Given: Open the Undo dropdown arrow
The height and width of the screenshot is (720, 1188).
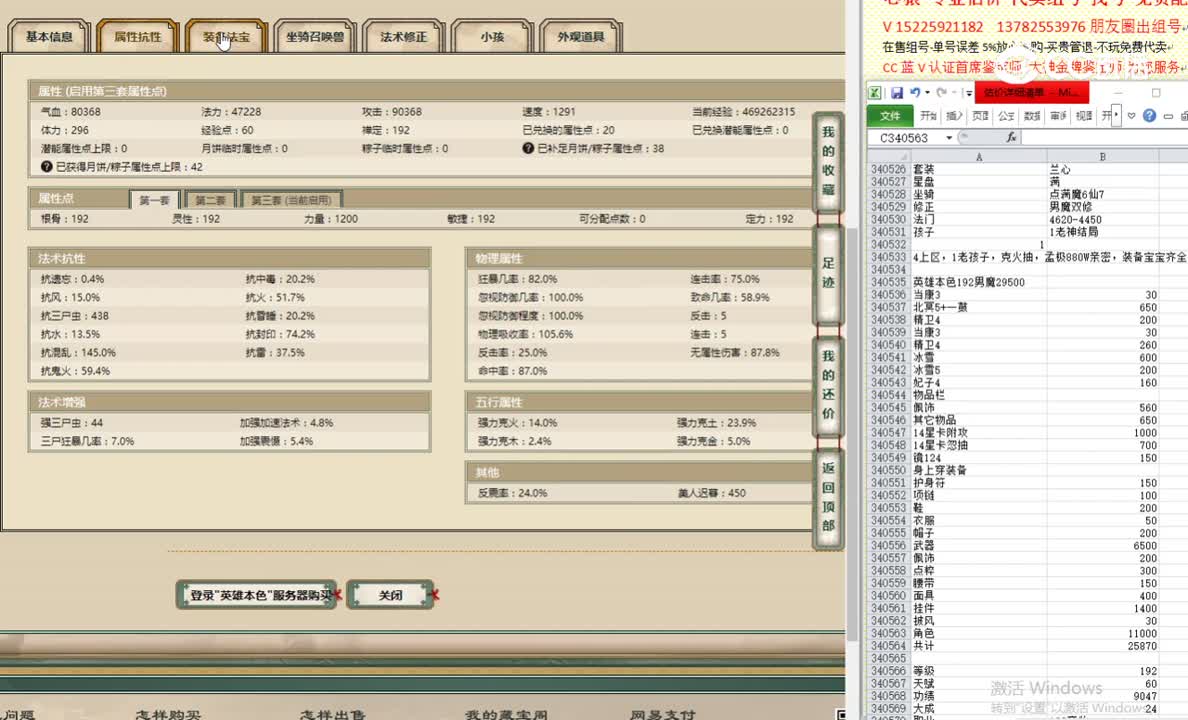Looking at the screenshot, I should 926,93.
